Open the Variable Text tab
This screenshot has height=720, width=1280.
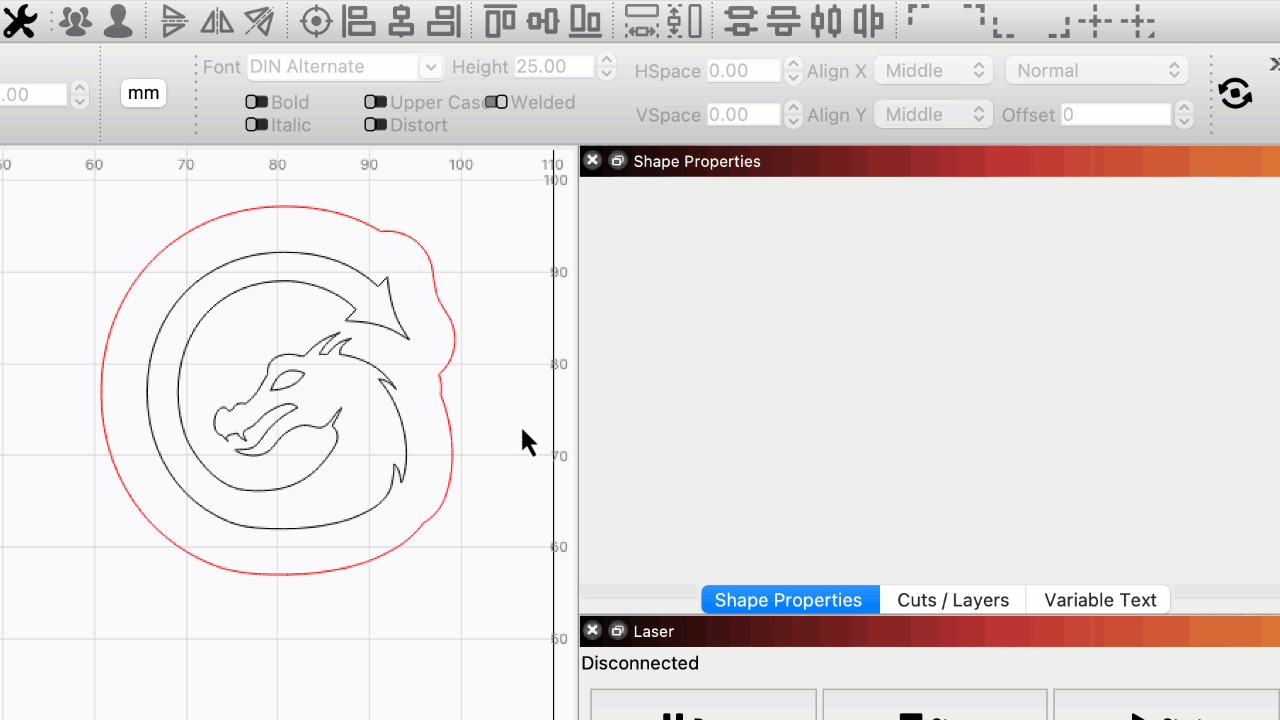click(x=1100, y=600)
